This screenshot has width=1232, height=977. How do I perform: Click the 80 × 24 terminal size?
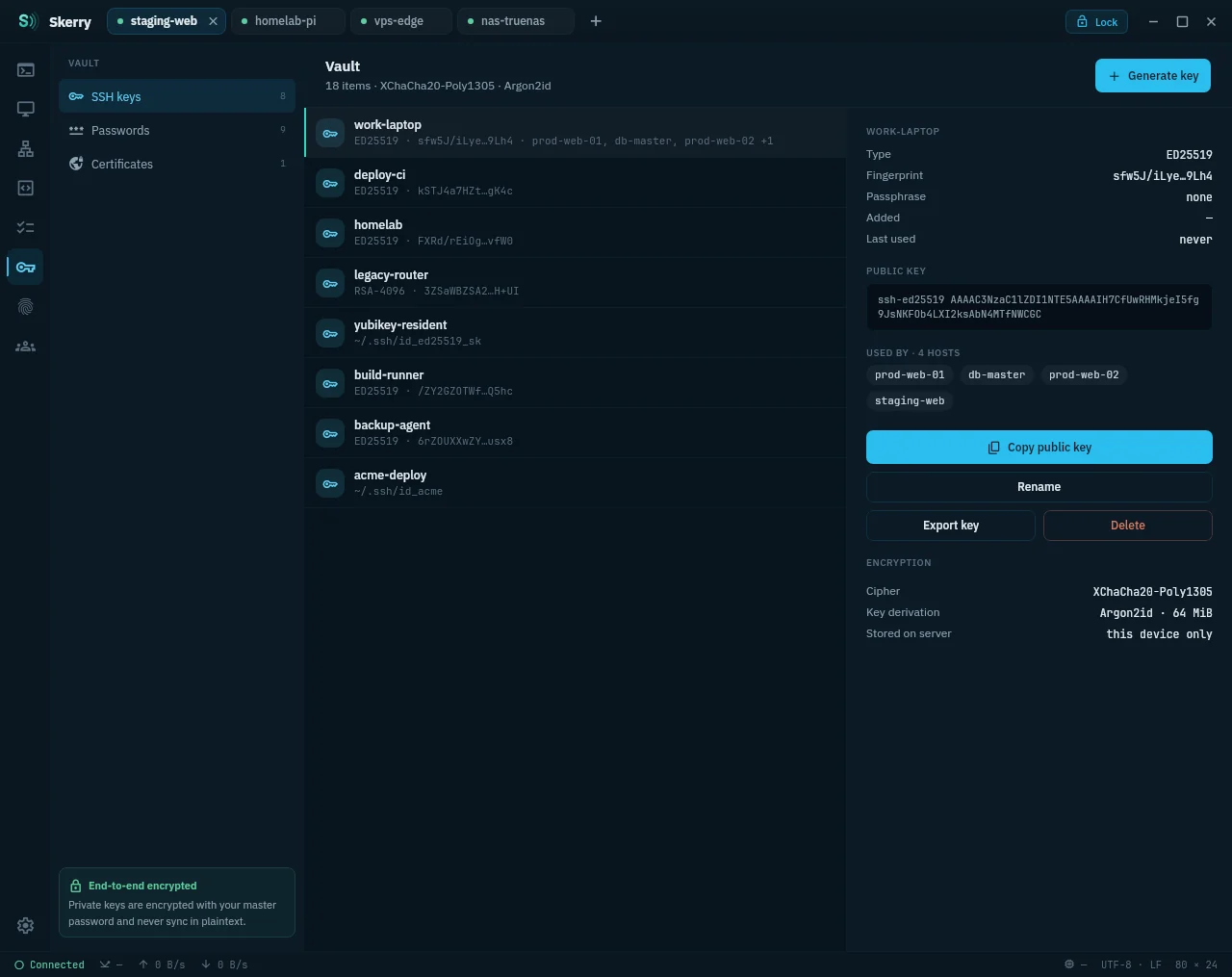[1196, 964]
